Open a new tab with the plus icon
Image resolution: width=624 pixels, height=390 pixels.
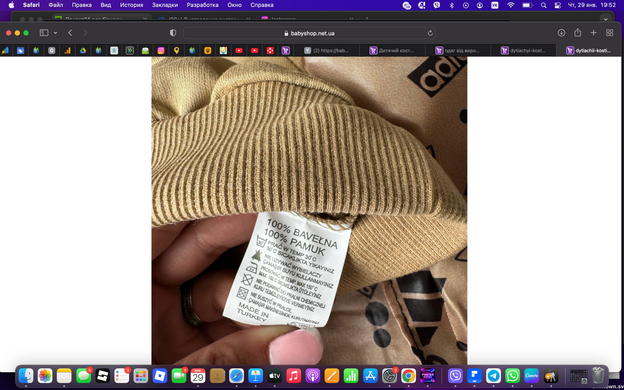click(x=593, y=33)
